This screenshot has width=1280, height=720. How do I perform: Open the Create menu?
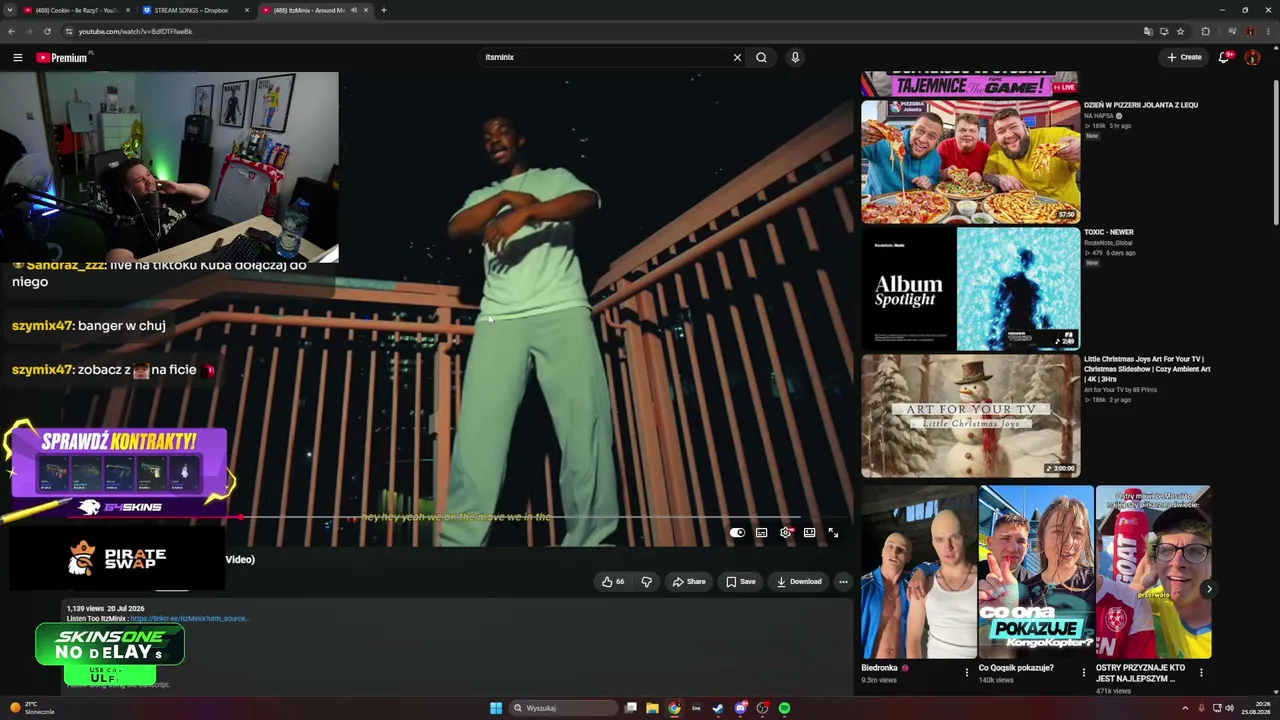(x=1184, y=58)
